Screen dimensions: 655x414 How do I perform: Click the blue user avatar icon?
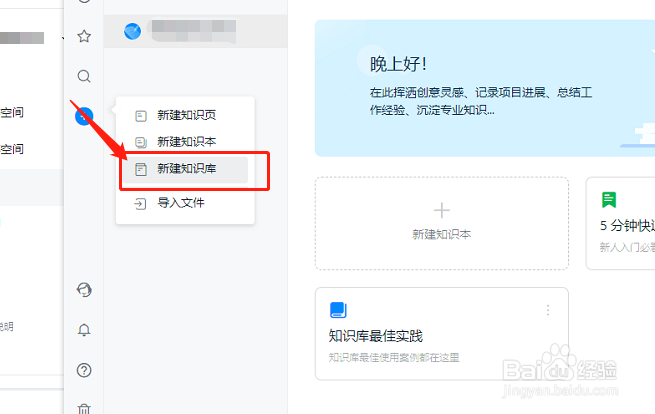(132, 31)
